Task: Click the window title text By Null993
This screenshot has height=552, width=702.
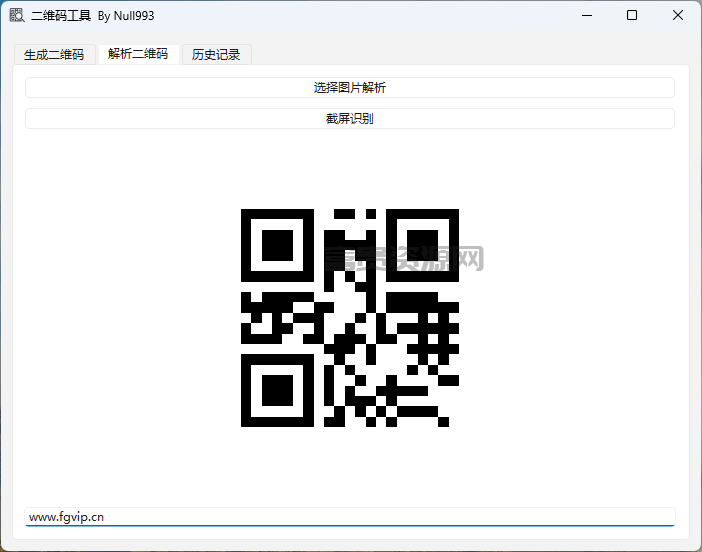Action: point(126,16)
